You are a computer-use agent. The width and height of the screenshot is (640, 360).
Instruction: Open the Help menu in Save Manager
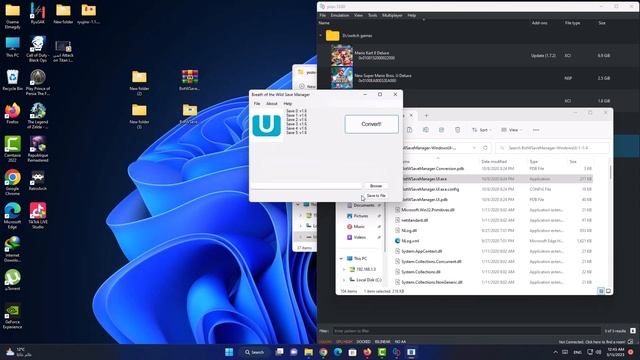(288, 104)
